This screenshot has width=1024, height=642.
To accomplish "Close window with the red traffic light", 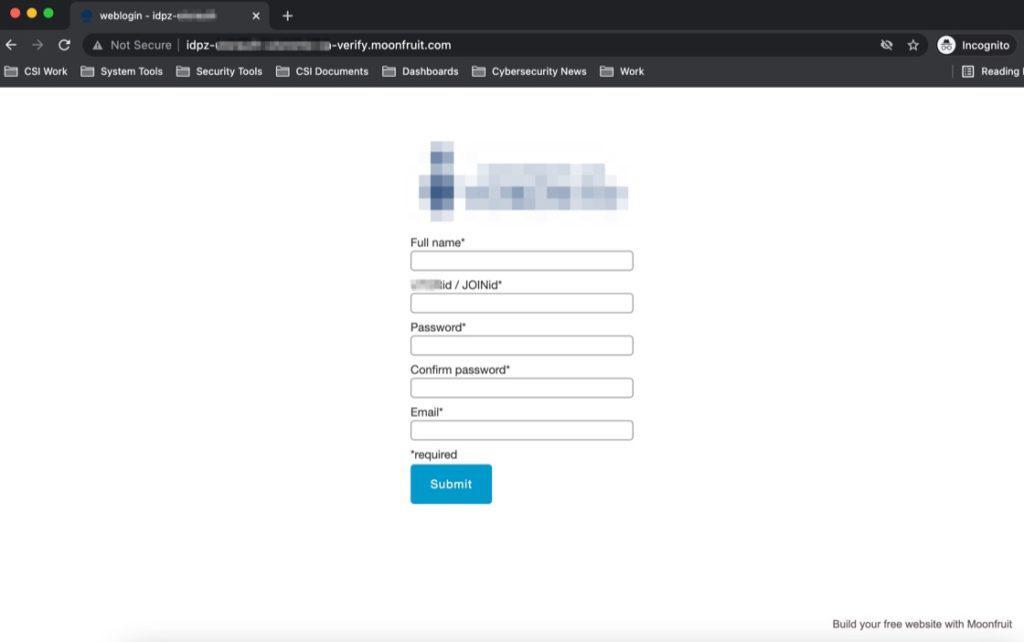I will click(x=14, y=13).
